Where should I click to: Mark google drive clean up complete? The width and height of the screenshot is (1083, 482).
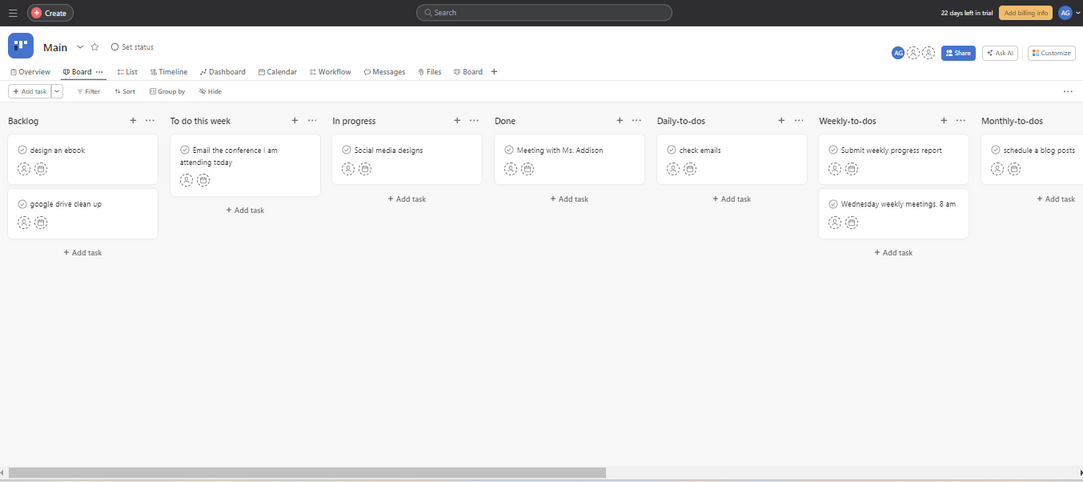(22, 204)
